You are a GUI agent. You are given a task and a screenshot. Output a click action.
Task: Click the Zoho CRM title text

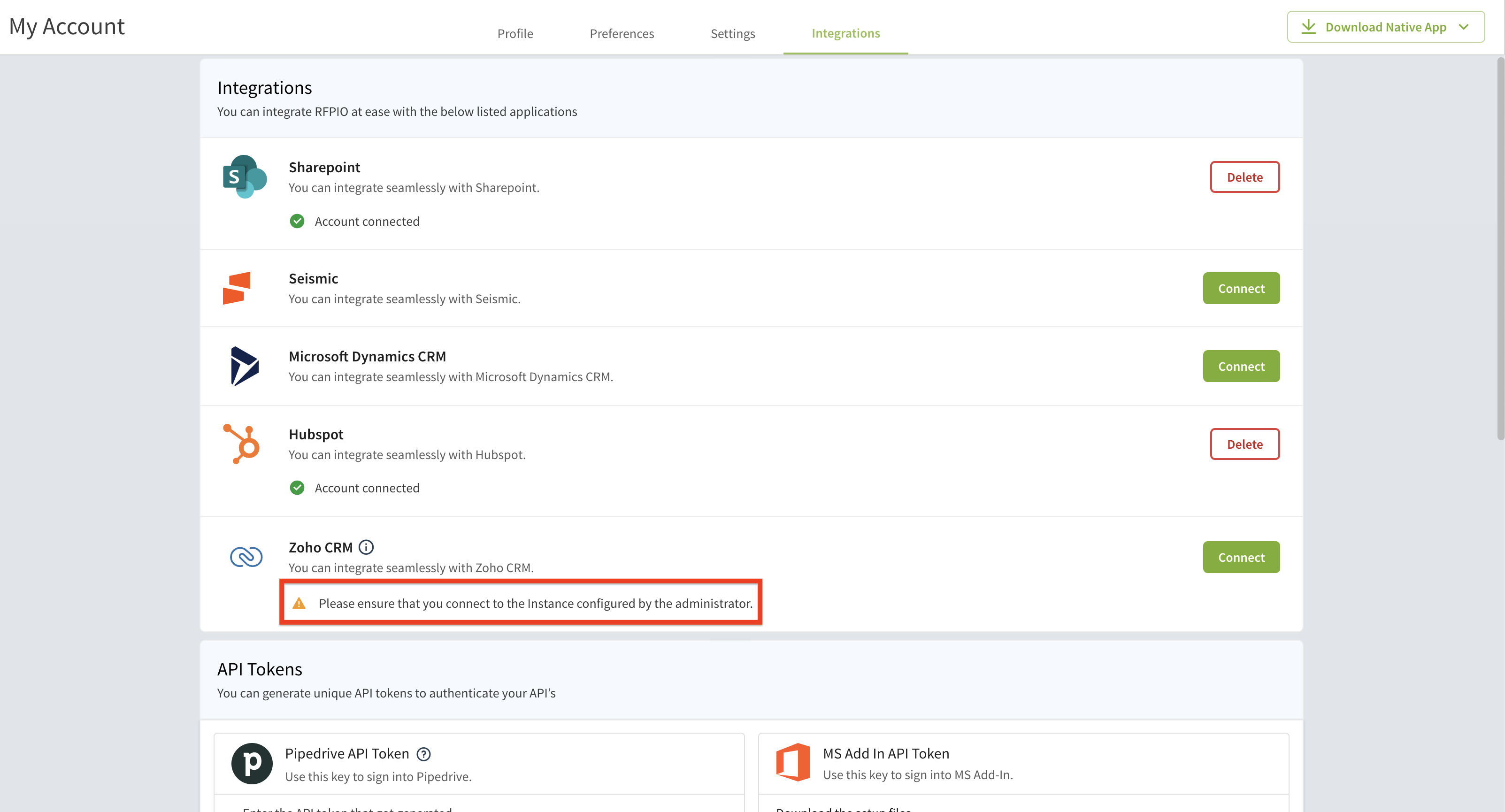coord(321,547)
